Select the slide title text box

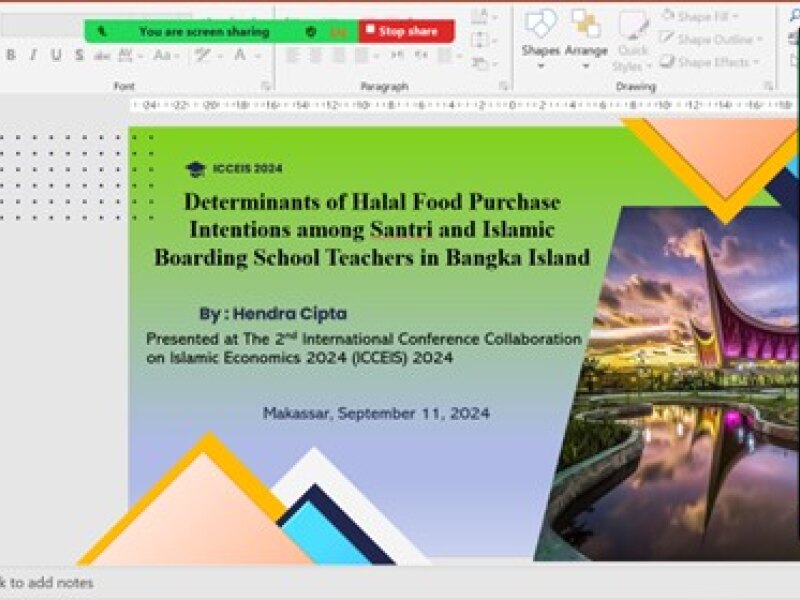[x=371, y=229]
